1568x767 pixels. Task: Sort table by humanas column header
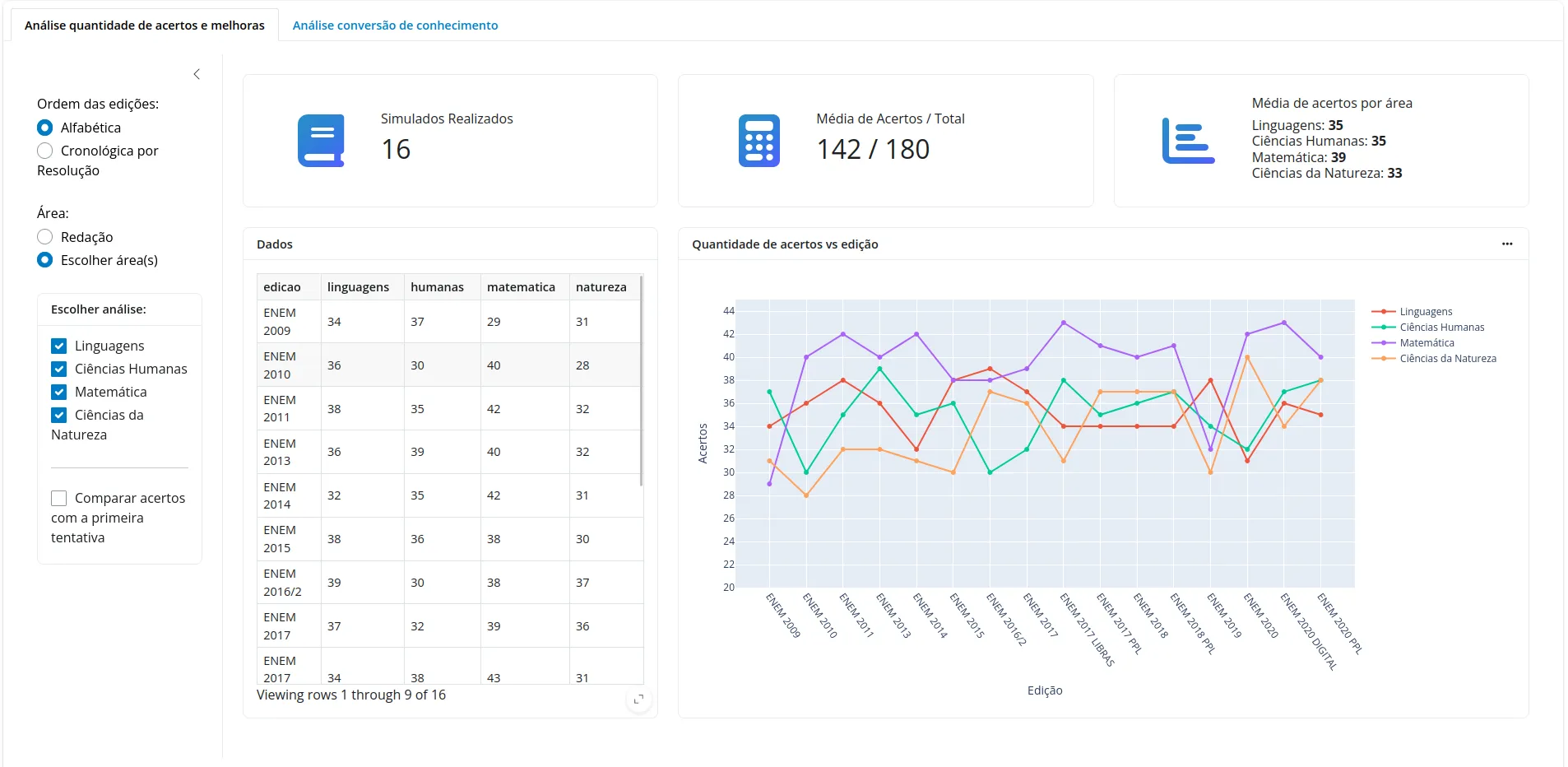[442, 287]
